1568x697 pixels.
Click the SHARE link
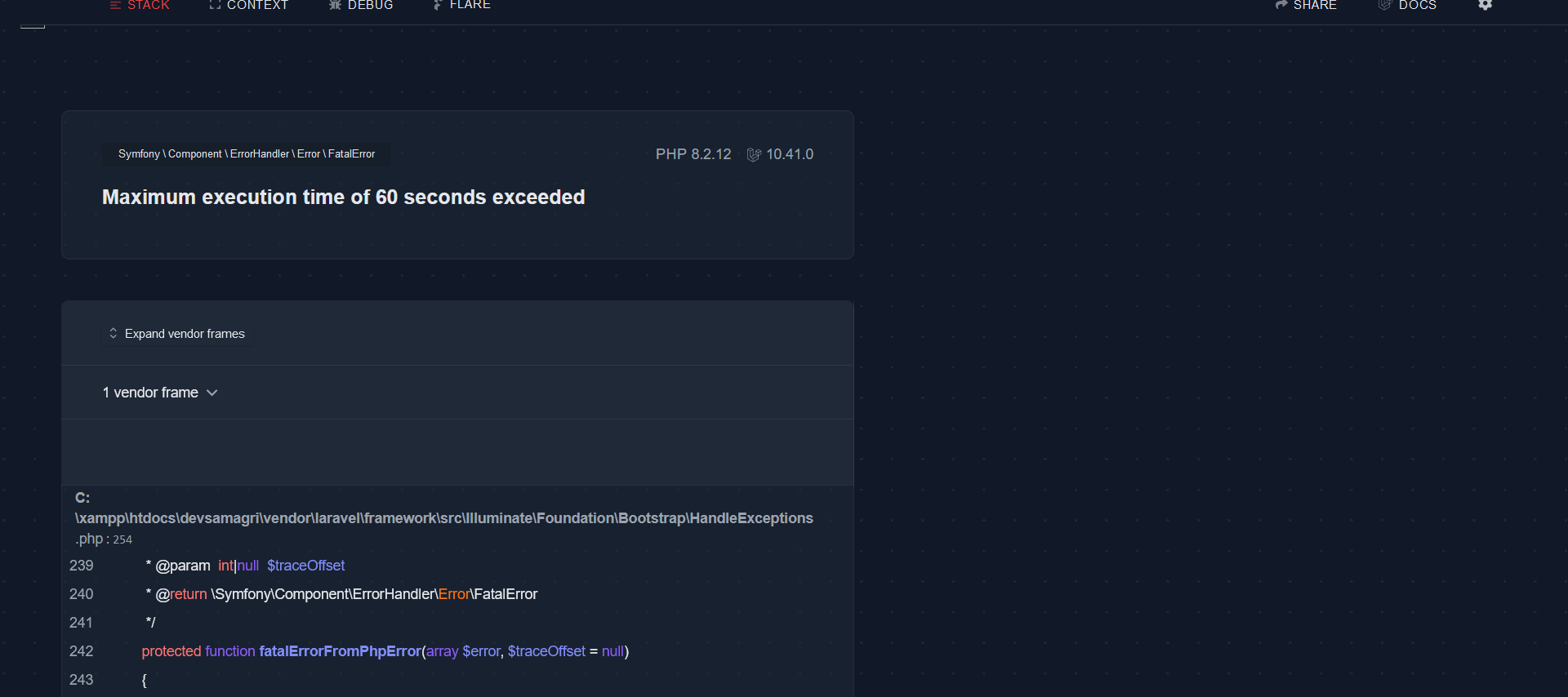1306,5
